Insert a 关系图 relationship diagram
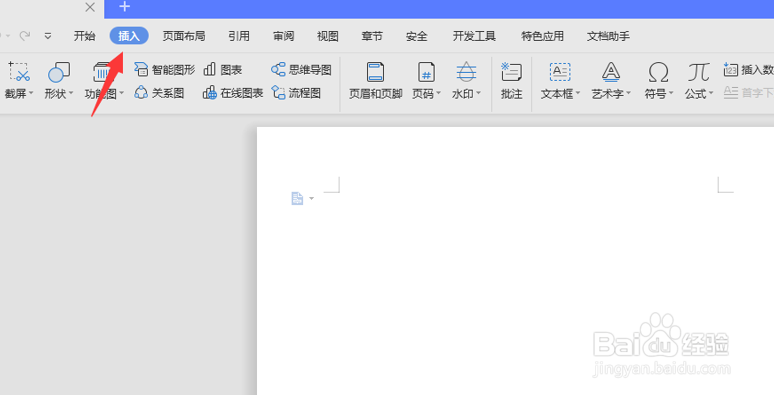 159,93
